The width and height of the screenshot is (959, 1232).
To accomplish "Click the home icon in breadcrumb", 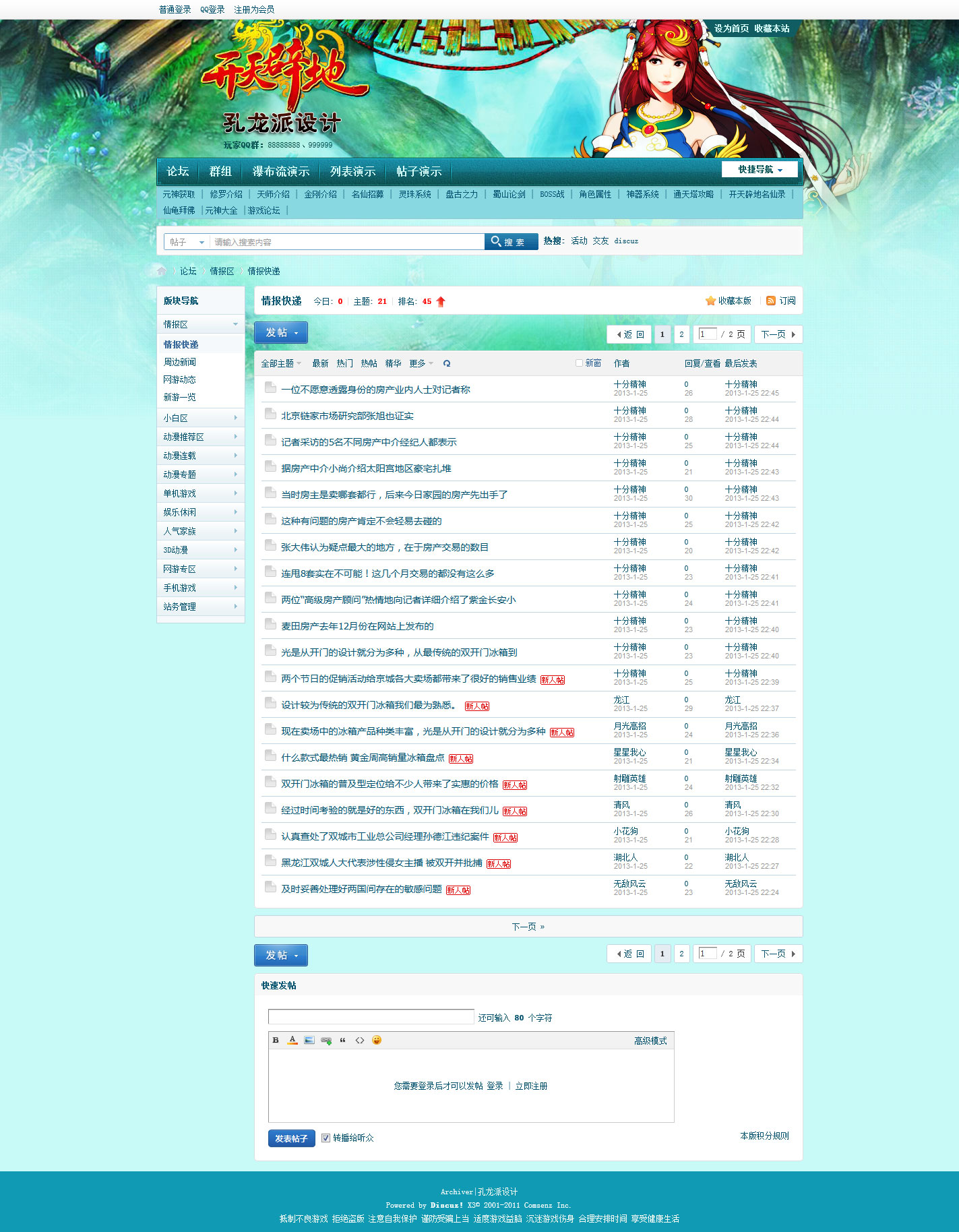I will click(162, 271).
